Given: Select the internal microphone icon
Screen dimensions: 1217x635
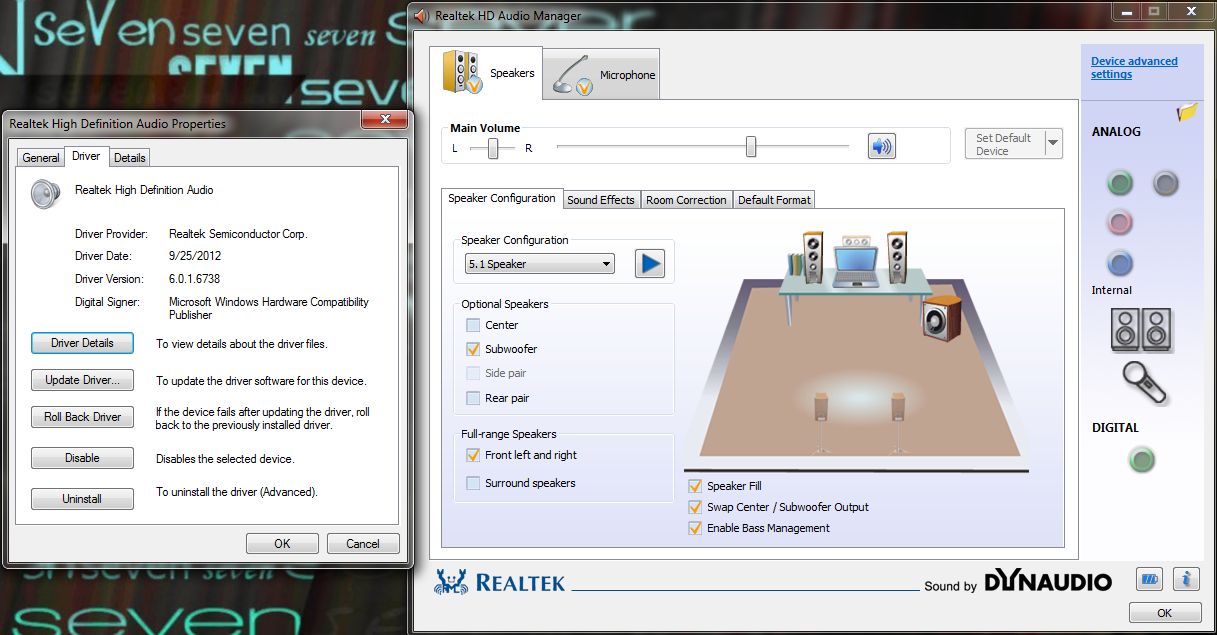Looking at the screenshot, I should tap(1144, 382).
